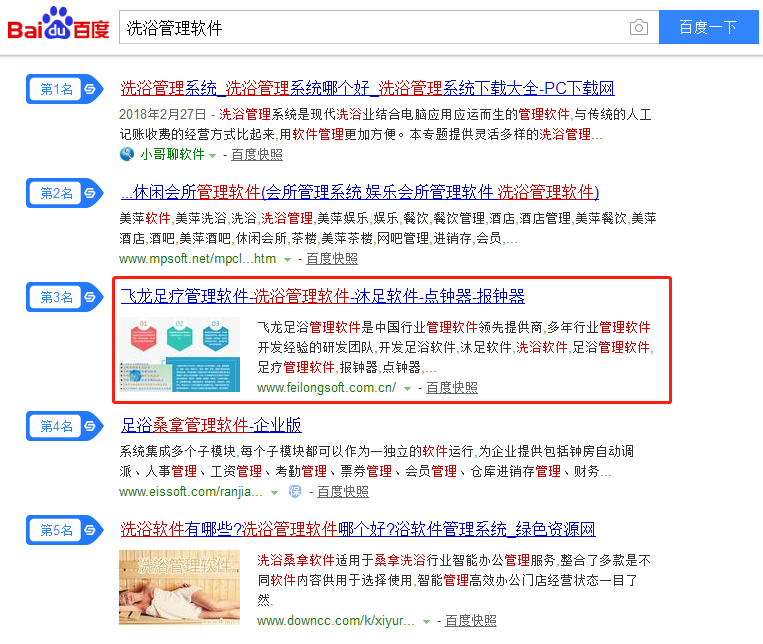Open 足浴桑拿管理软件-企业版 result link
This screenshot has height=644, width=763.
coord(211,425)
